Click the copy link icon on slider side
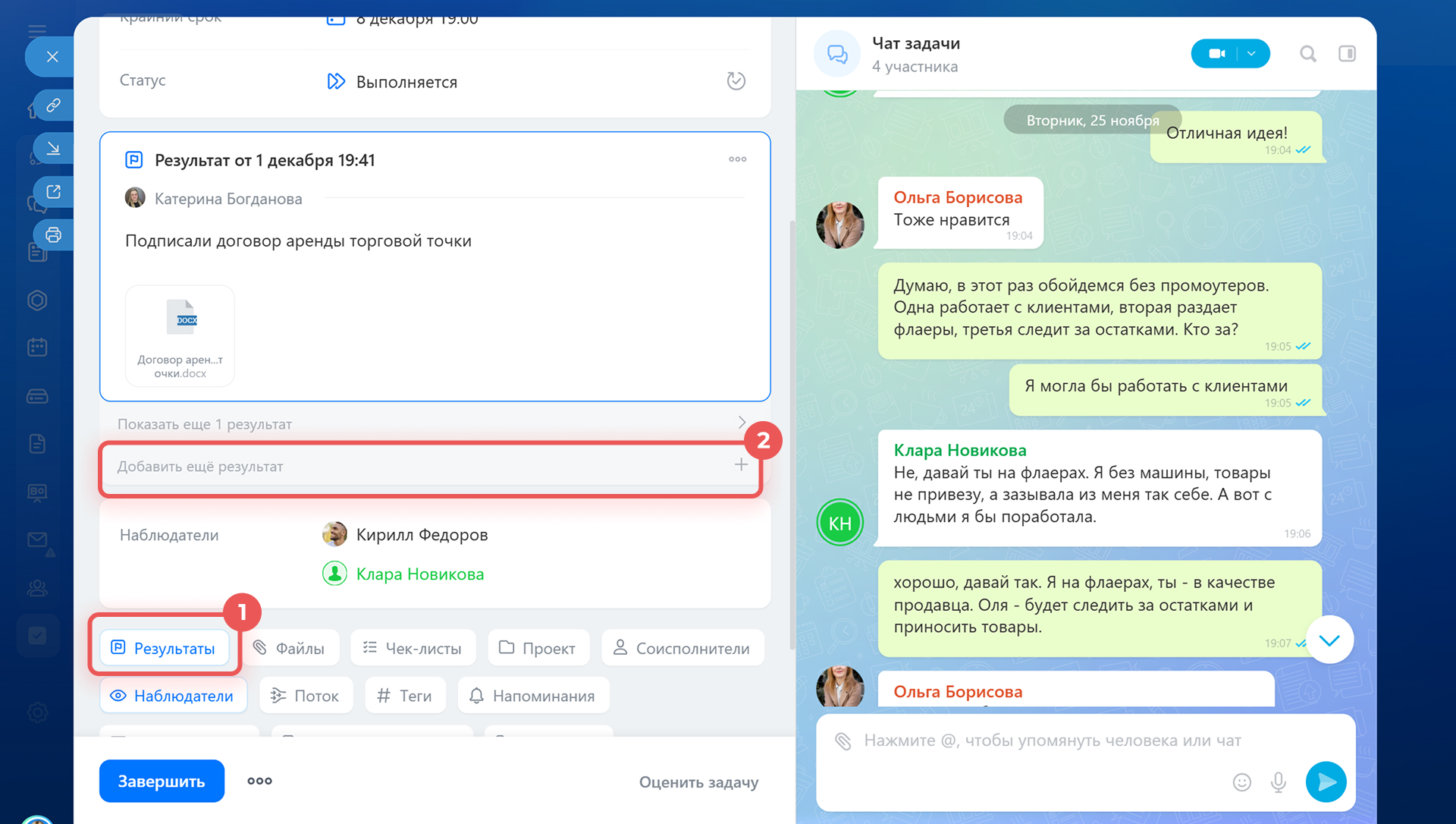Screen dimensions: 1456x824 point(53,105)
